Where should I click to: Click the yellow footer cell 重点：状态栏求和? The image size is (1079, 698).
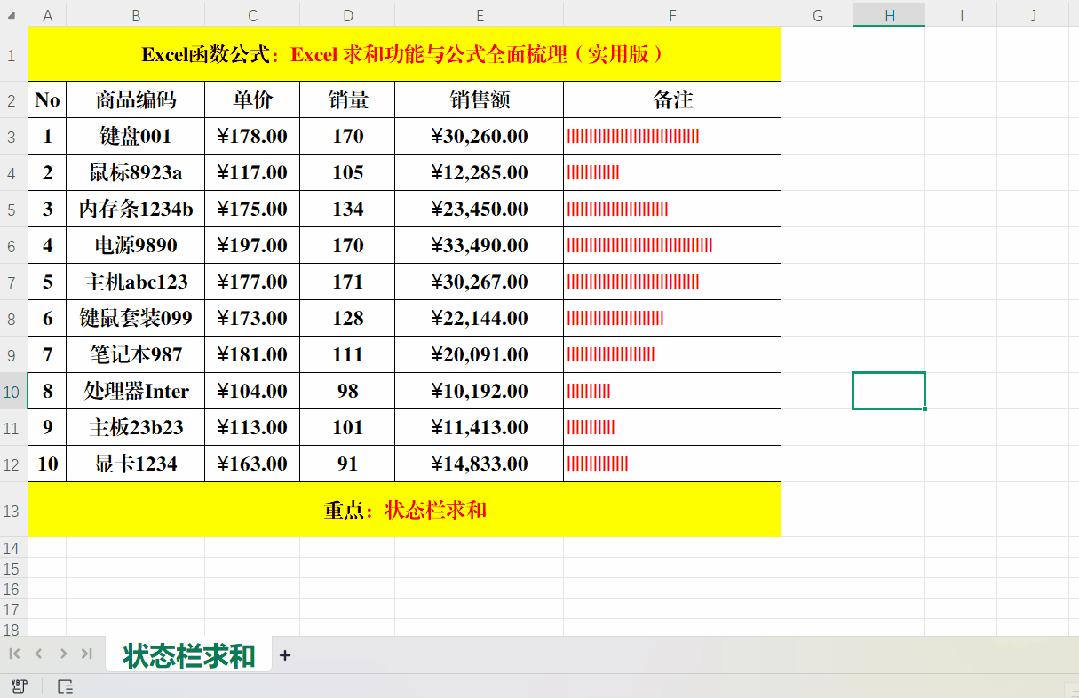click(x=405, y=510)
